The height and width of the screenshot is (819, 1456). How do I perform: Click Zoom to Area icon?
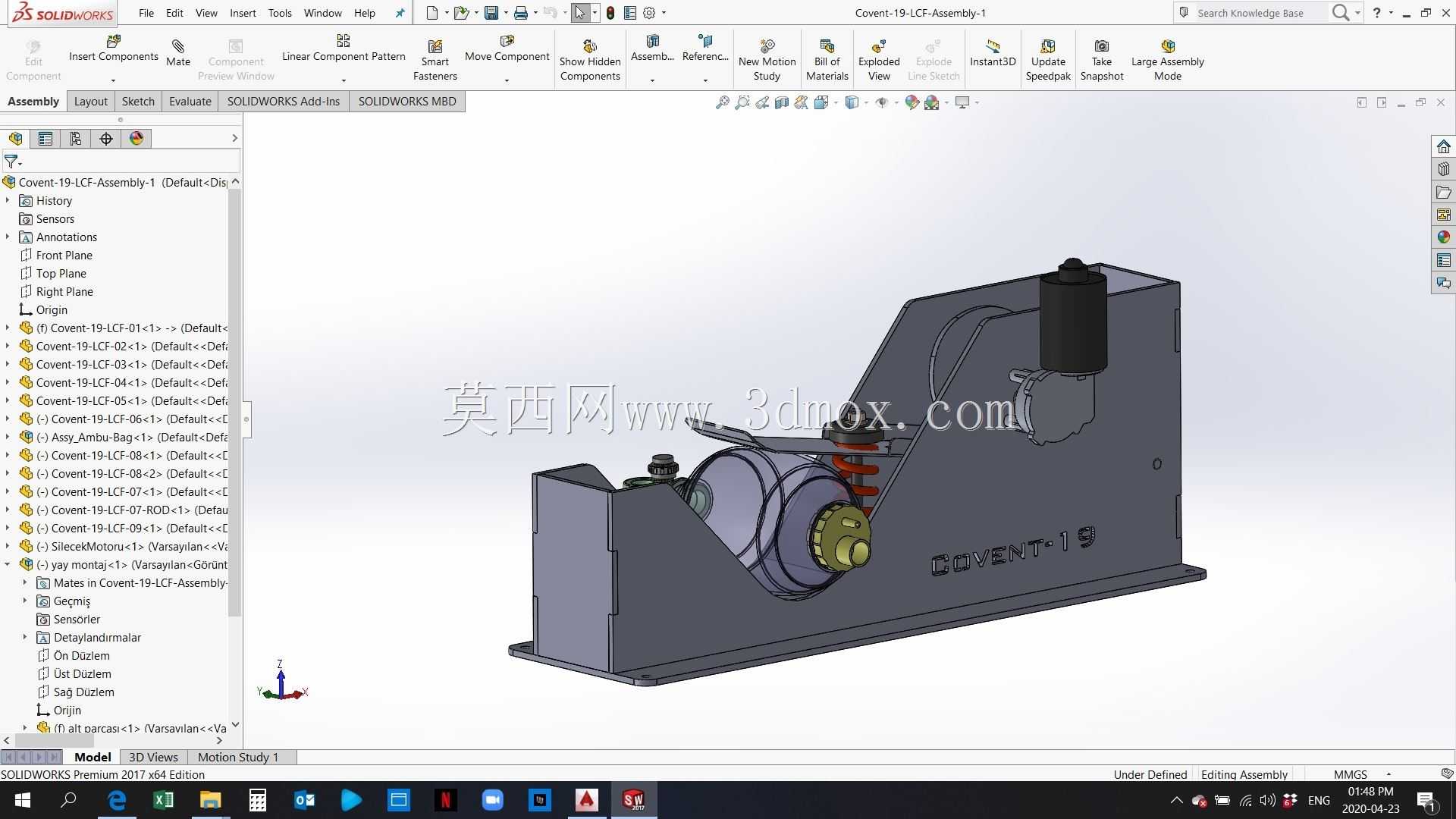point(742,102)
